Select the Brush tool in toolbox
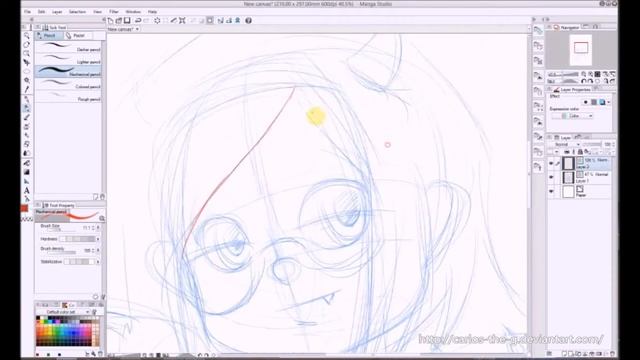This screenshot has height=360, width=640. pos(27,117)
